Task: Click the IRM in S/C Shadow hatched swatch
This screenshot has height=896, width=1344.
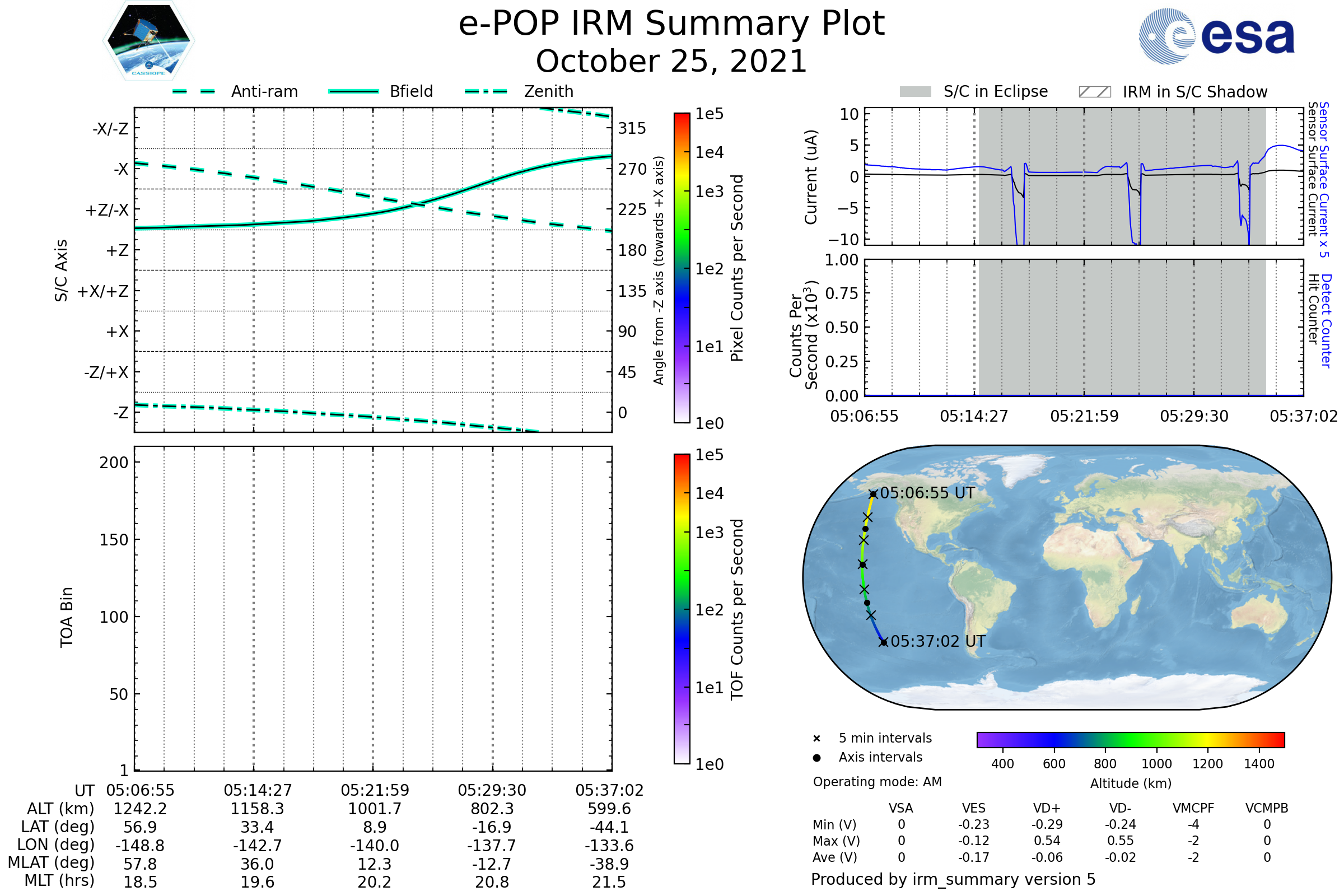Action: coord(1094,92)
